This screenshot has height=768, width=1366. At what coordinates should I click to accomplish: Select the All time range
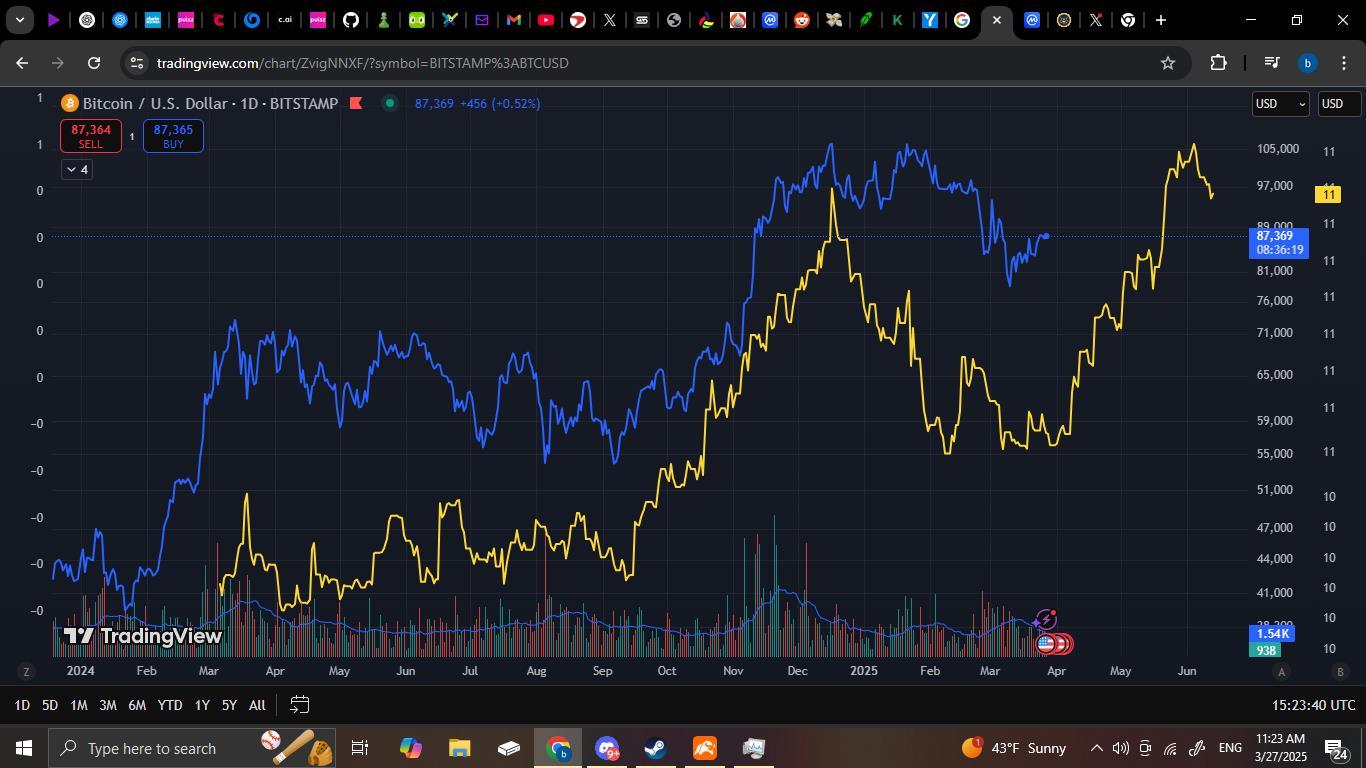pyautogui.click(x=257, y=705)
